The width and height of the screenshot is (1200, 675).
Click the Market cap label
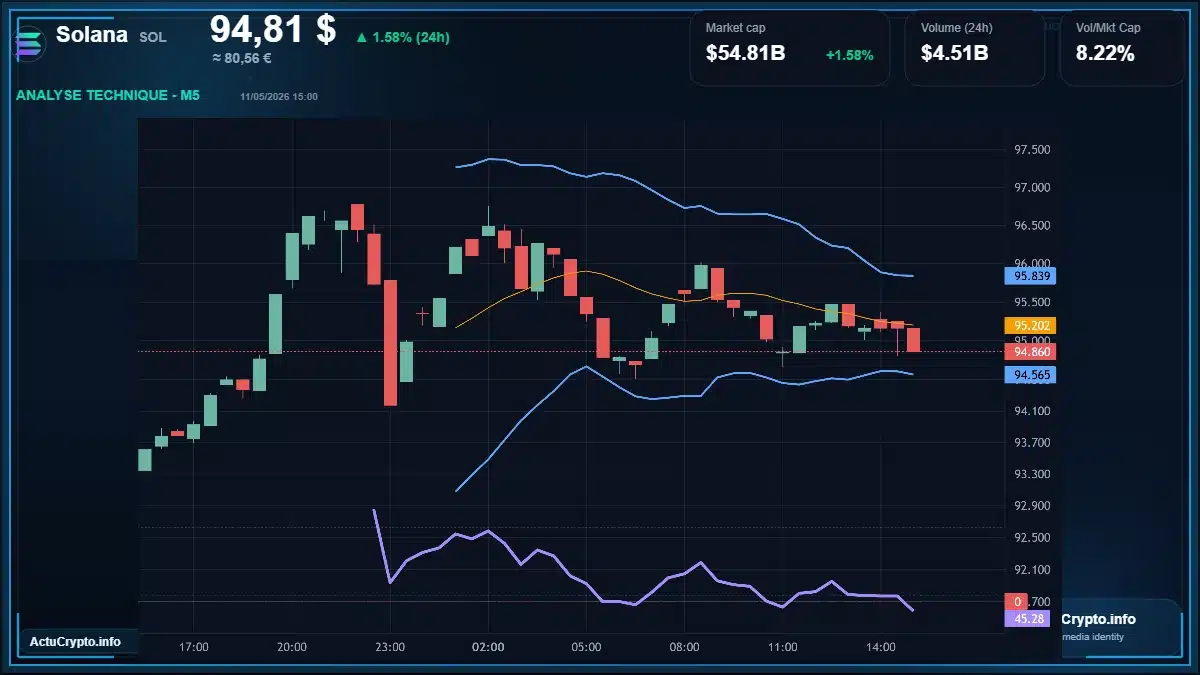coord(735,28)
